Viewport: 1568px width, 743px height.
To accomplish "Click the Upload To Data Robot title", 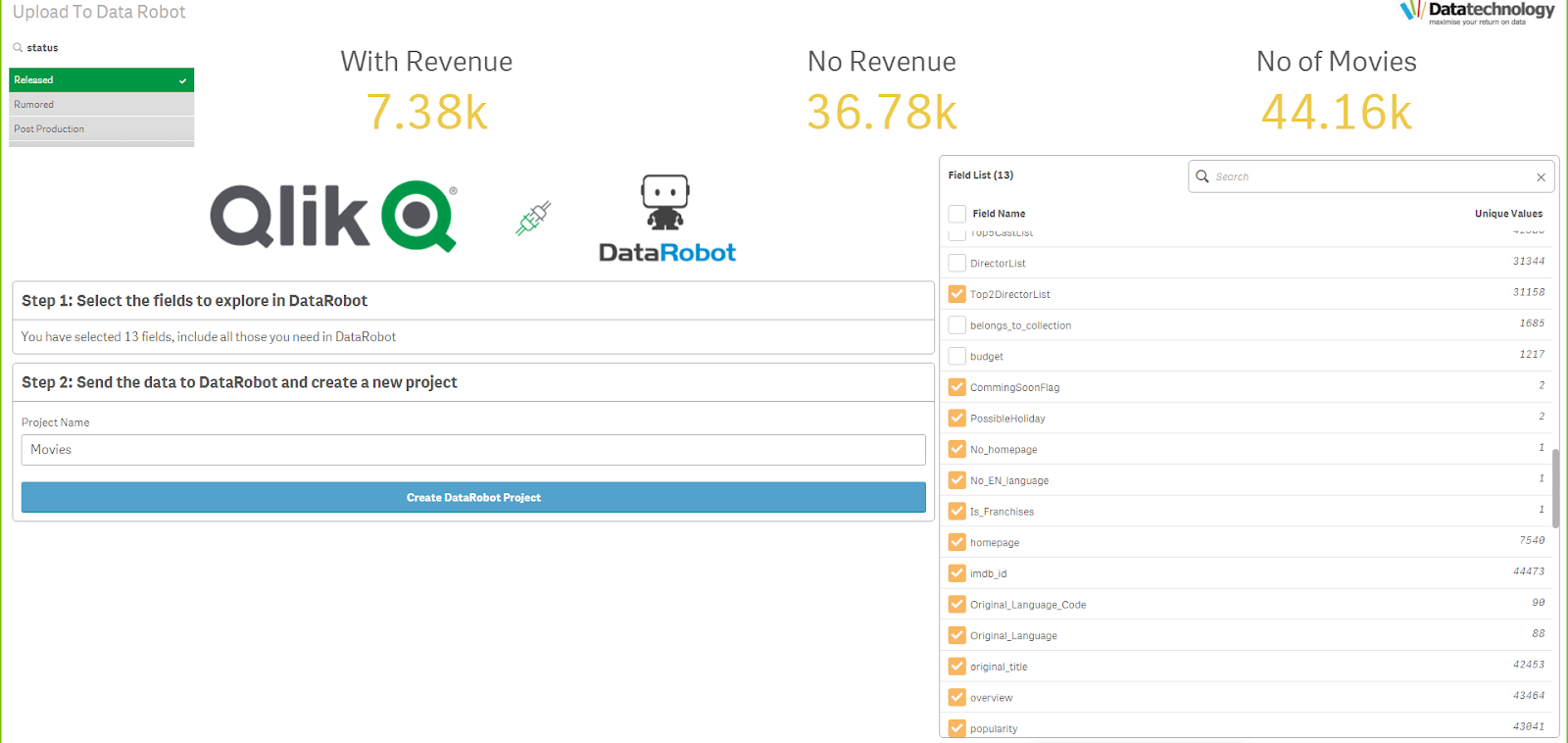I will pyautogui.click(x=99, y=12).
